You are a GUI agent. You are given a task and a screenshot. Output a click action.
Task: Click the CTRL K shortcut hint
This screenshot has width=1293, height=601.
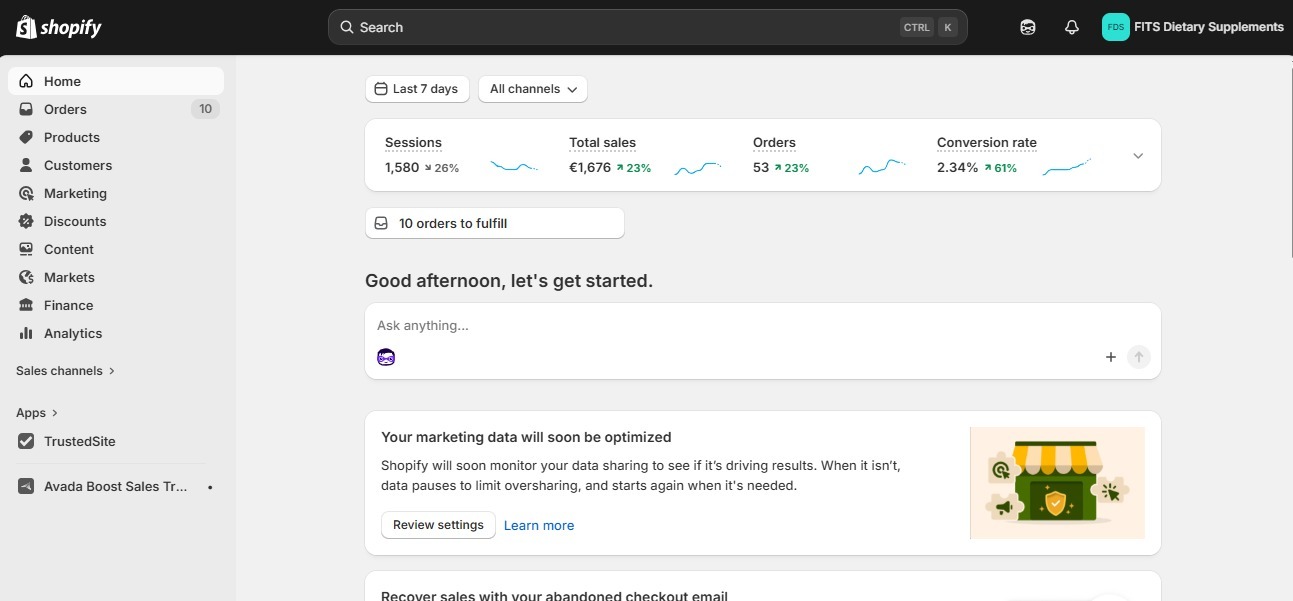pos(929,27)
